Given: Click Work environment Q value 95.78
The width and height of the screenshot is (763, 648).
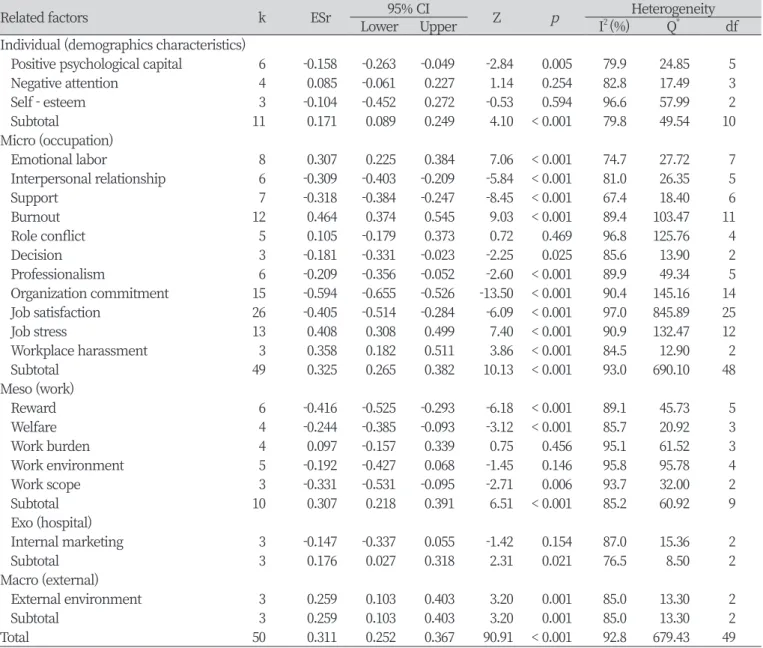Looking at the screenshot, I should [x=674, y=466].
